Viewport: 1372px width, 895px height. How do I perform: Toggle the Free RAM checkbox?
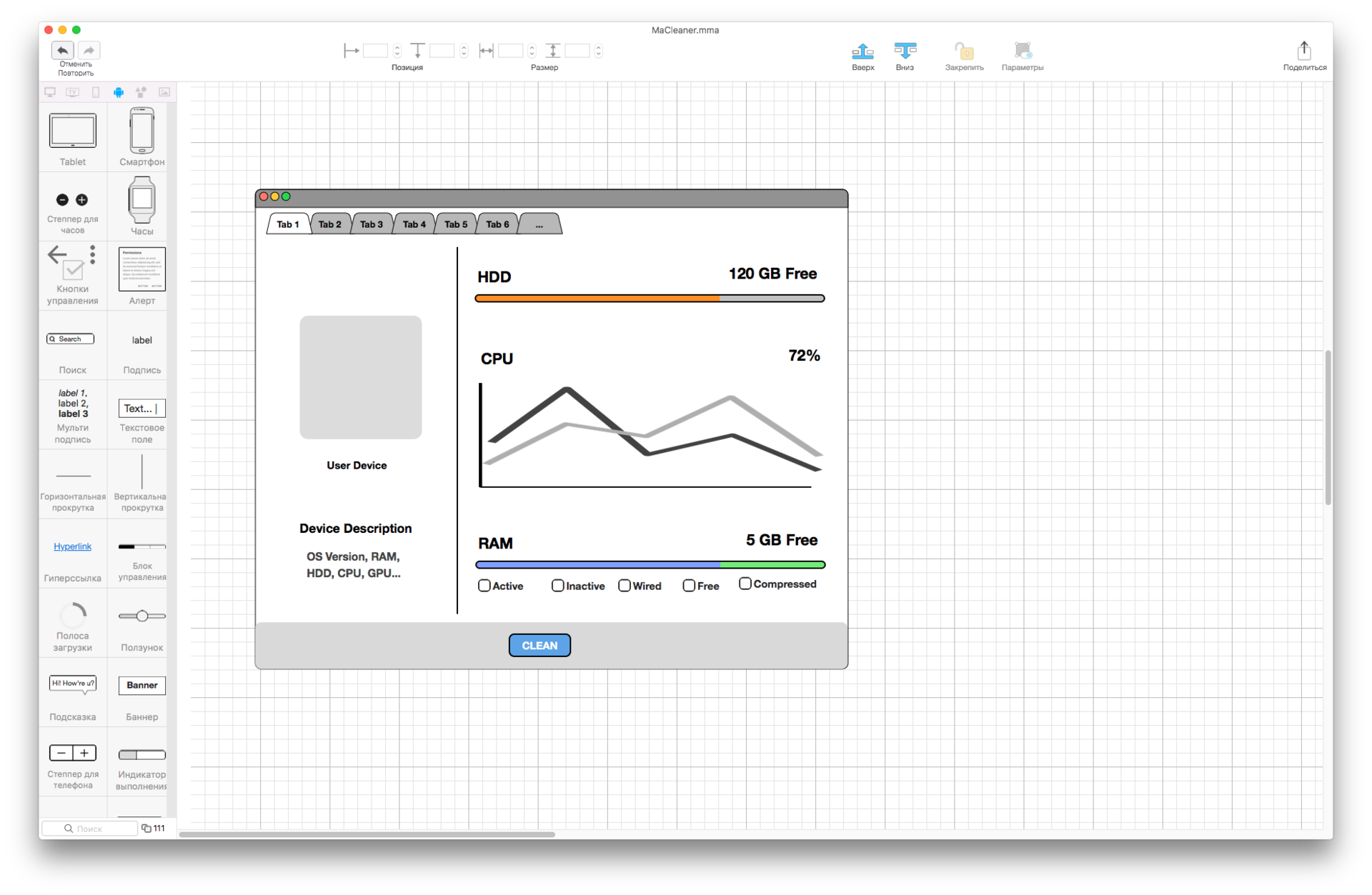(x=690, y=584)
